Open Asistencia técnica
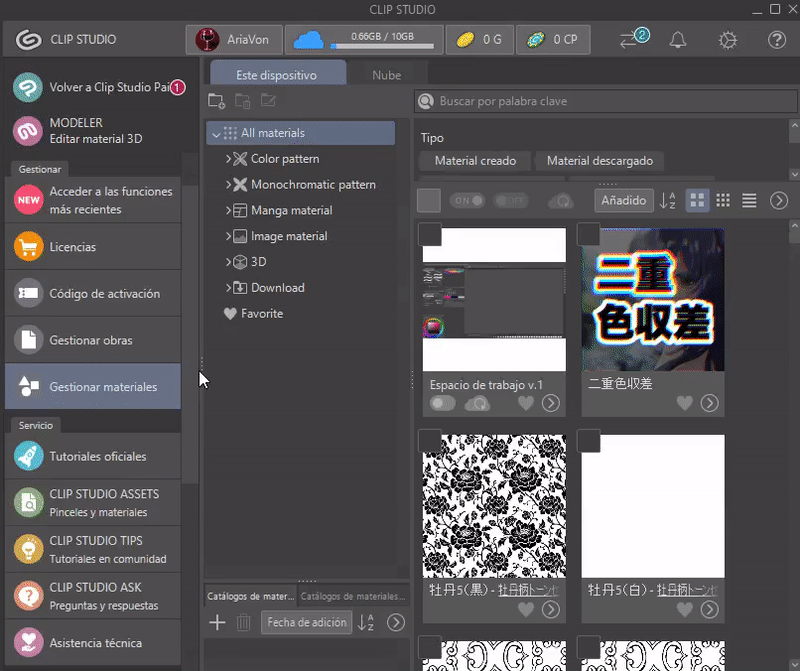 coord(93,643)
